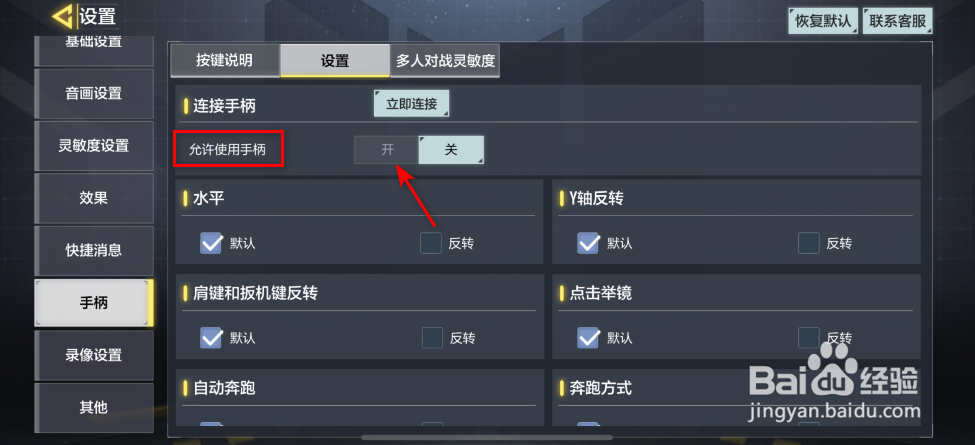Screen dimensions: 975x445
Task: Check 反转 under Y轴反转
Action: [x=809, y=243]
